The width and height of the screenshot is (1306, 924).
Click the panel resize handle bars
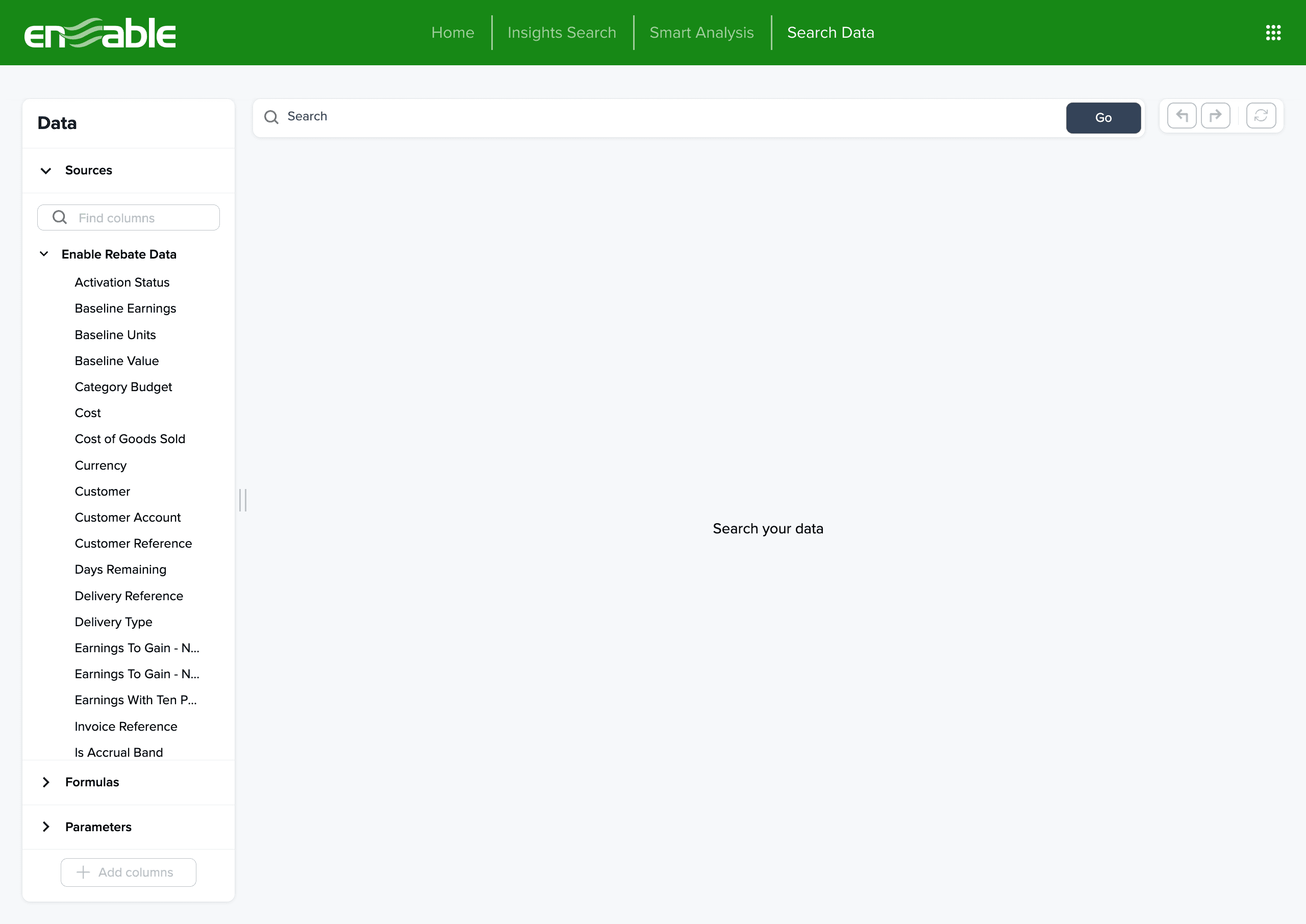(x=243, y=500)
